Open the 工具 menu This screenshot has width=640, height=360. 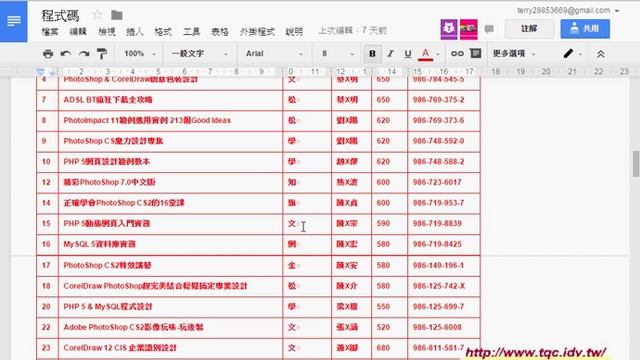191,31
